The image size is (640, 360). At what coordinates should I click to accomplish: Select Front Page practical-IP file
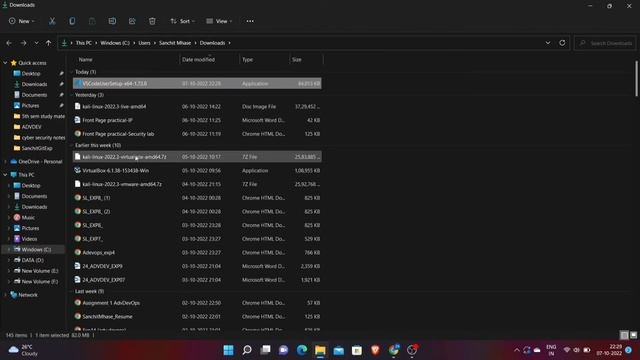[x=197, y=120]
